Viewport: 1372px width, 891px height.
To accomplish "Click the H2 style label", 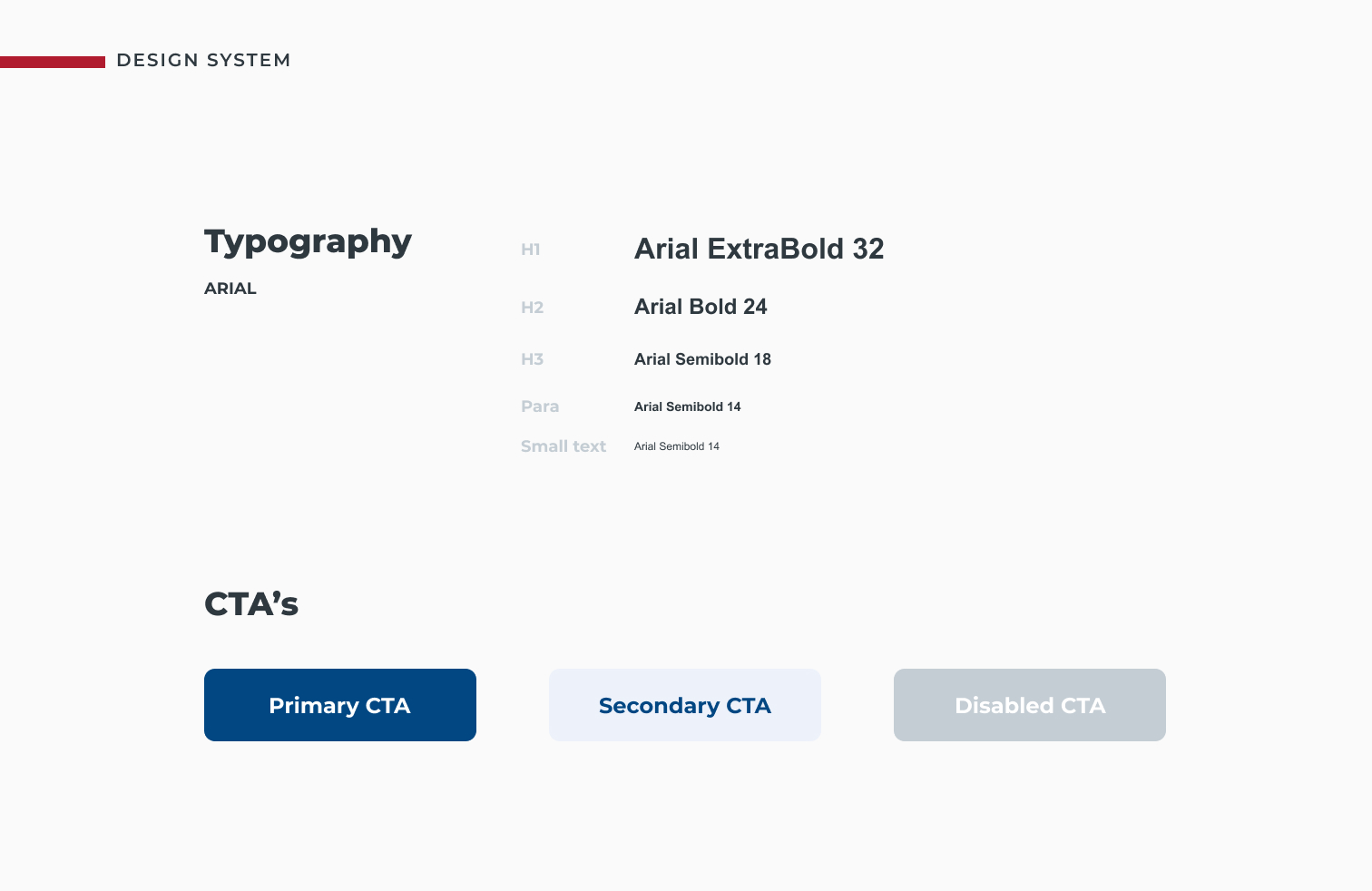I will click(x=532, y=308).
